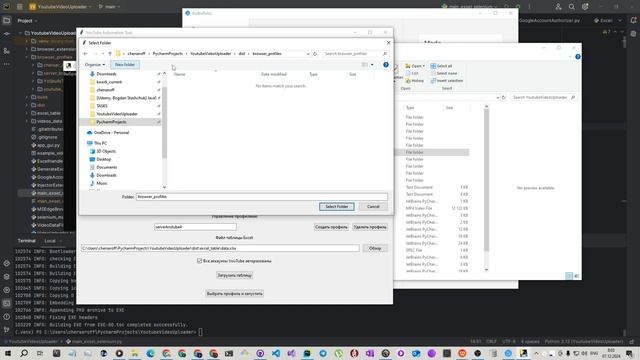
Task: Open File Explorer help icon
Action: pos(578,57)
